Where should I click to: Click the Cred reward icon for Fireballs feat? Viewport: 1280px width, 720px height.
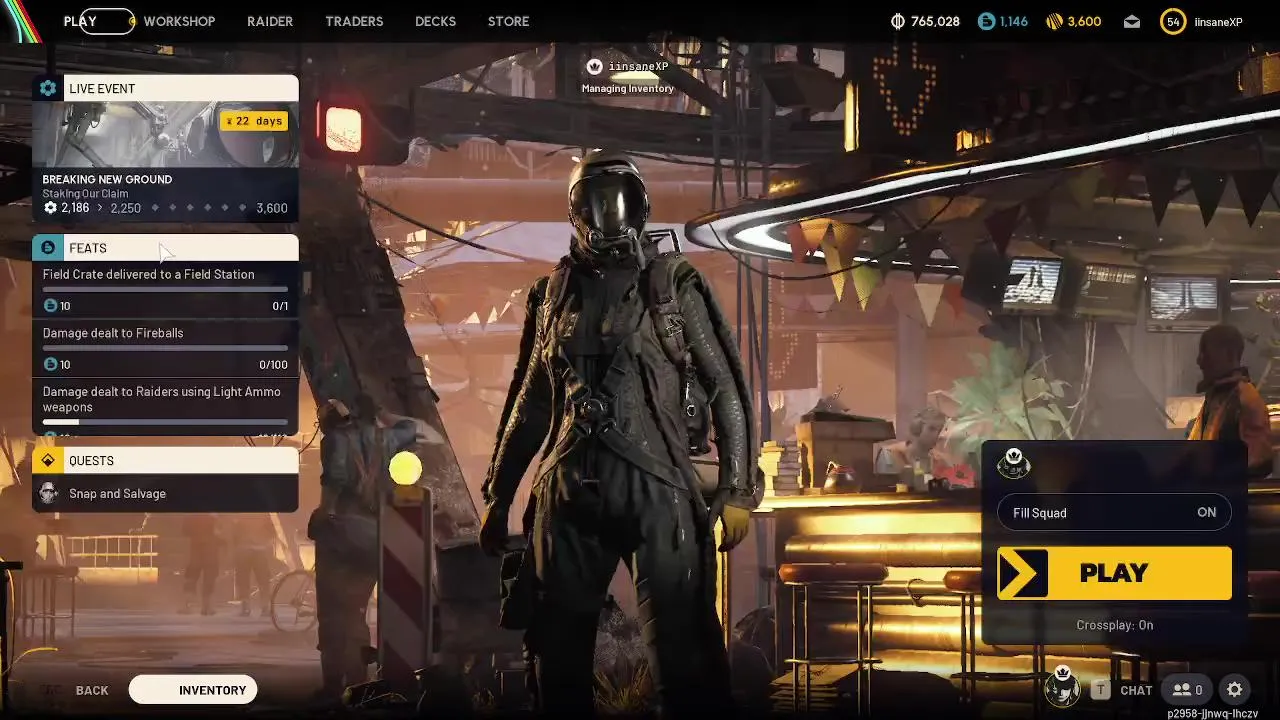50,364
